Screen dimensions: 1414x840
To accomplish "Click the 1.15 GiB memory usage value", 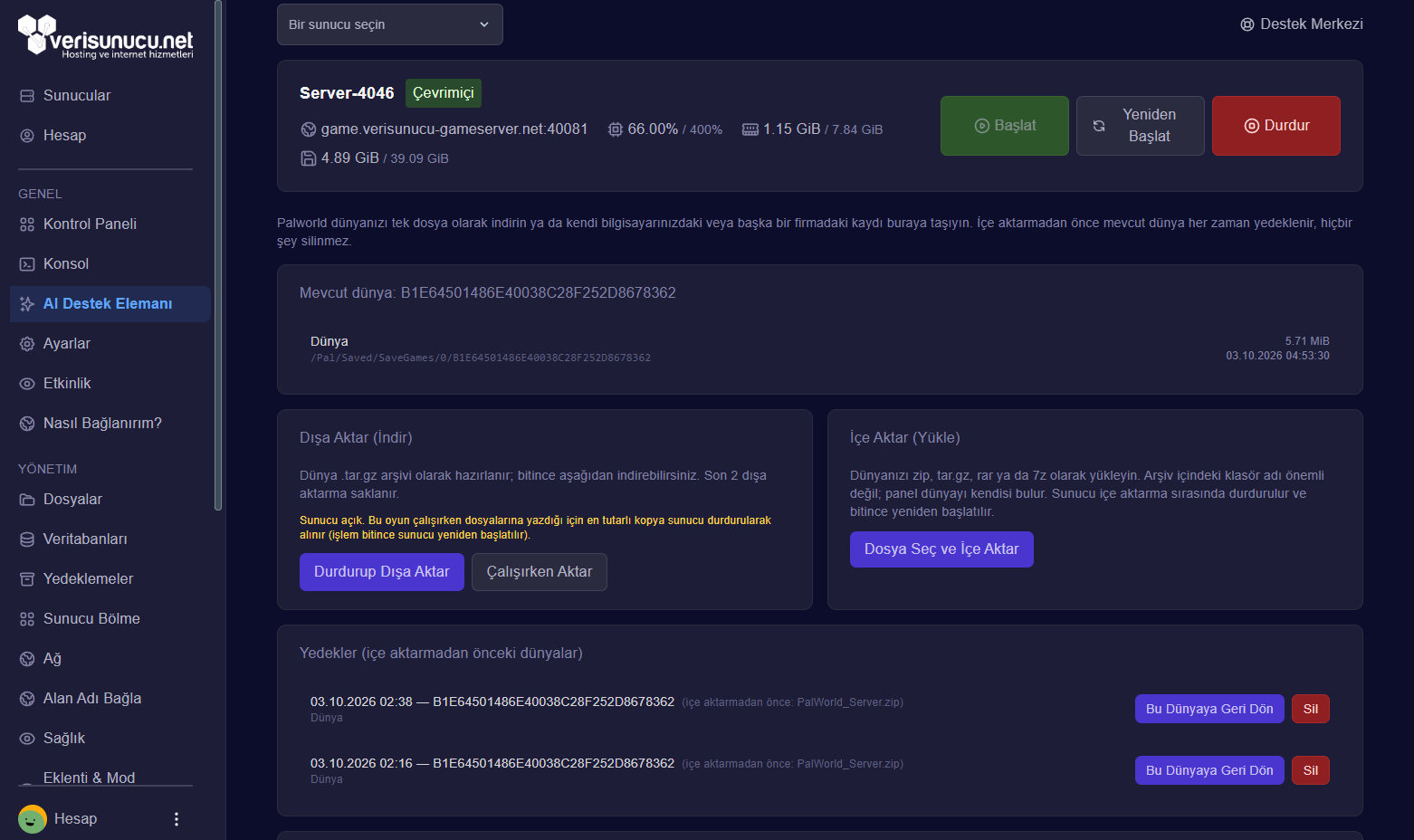I will (x=791, y=129).
